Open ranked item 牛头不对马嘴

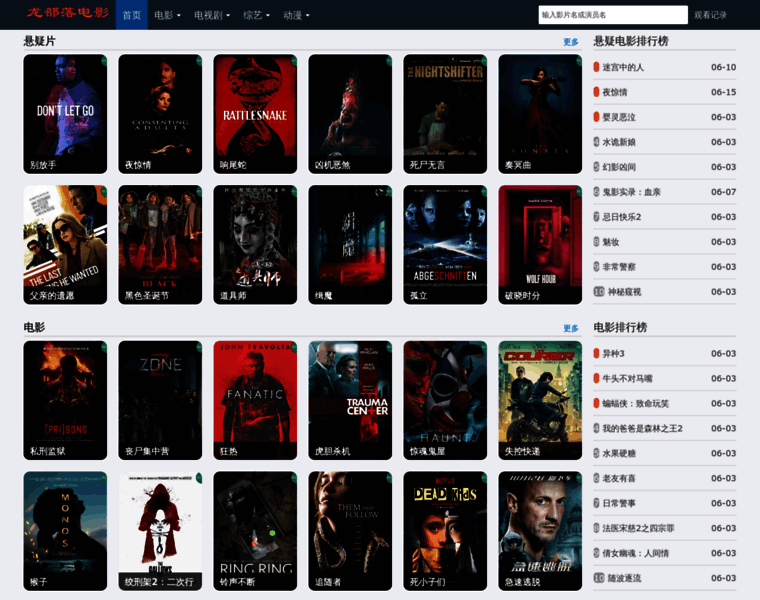pos(627,379)
